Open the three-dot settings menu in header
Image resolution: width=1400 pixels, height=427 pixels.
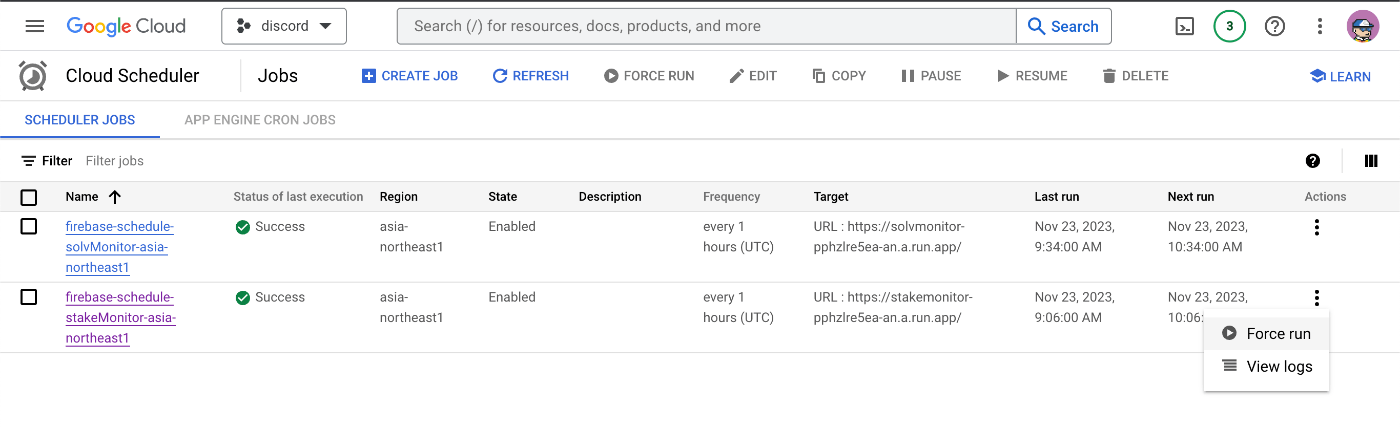[1320, 26]
